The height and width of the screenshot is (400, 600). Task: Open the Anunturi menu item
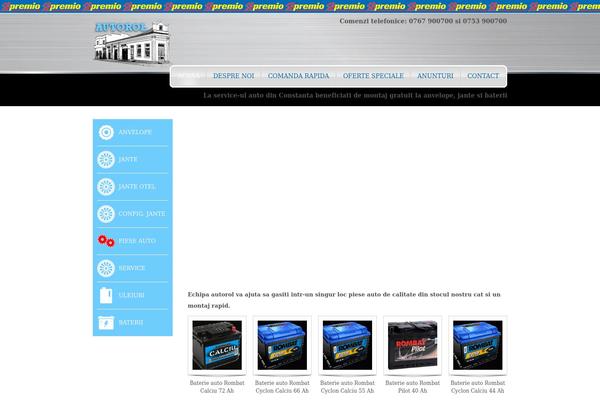pyautogui.click(x=435, y=76)
